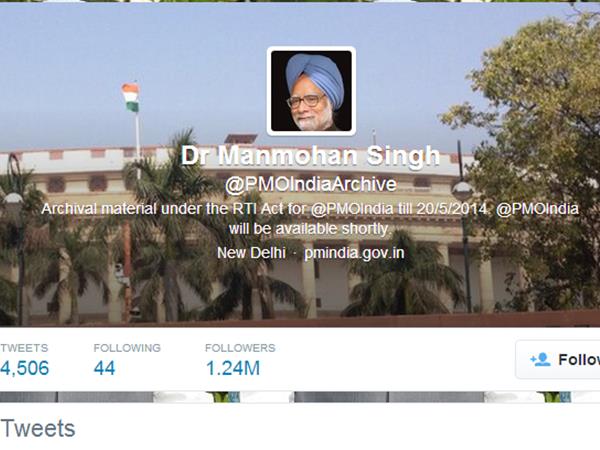Open the pmindia.gov.in website link
This screenshot has width=600, height=450.
pos(354,253)
